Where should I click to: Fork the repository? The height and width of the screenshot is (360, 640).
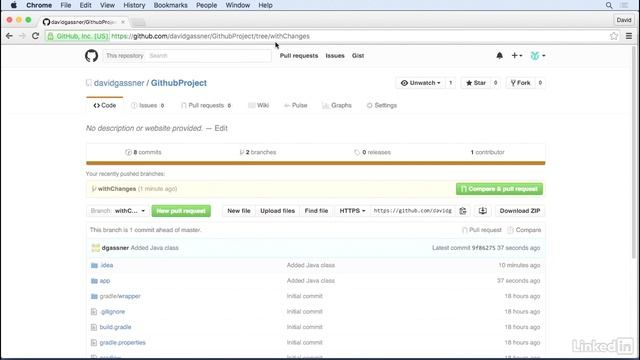(520, 83)
